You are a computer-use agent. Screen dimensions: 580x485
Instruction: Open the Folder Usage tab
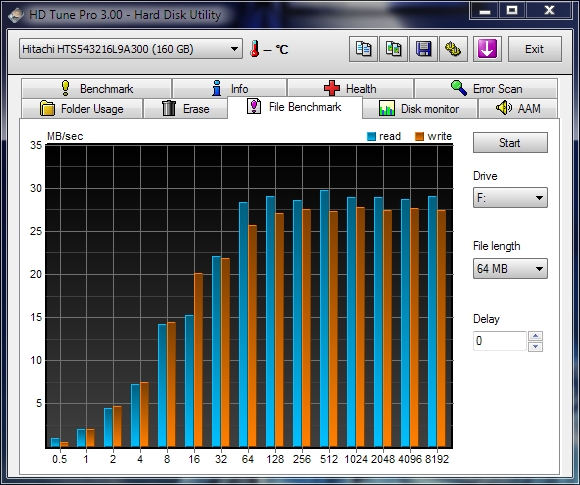pyautogui.click(x=82, y=109)
